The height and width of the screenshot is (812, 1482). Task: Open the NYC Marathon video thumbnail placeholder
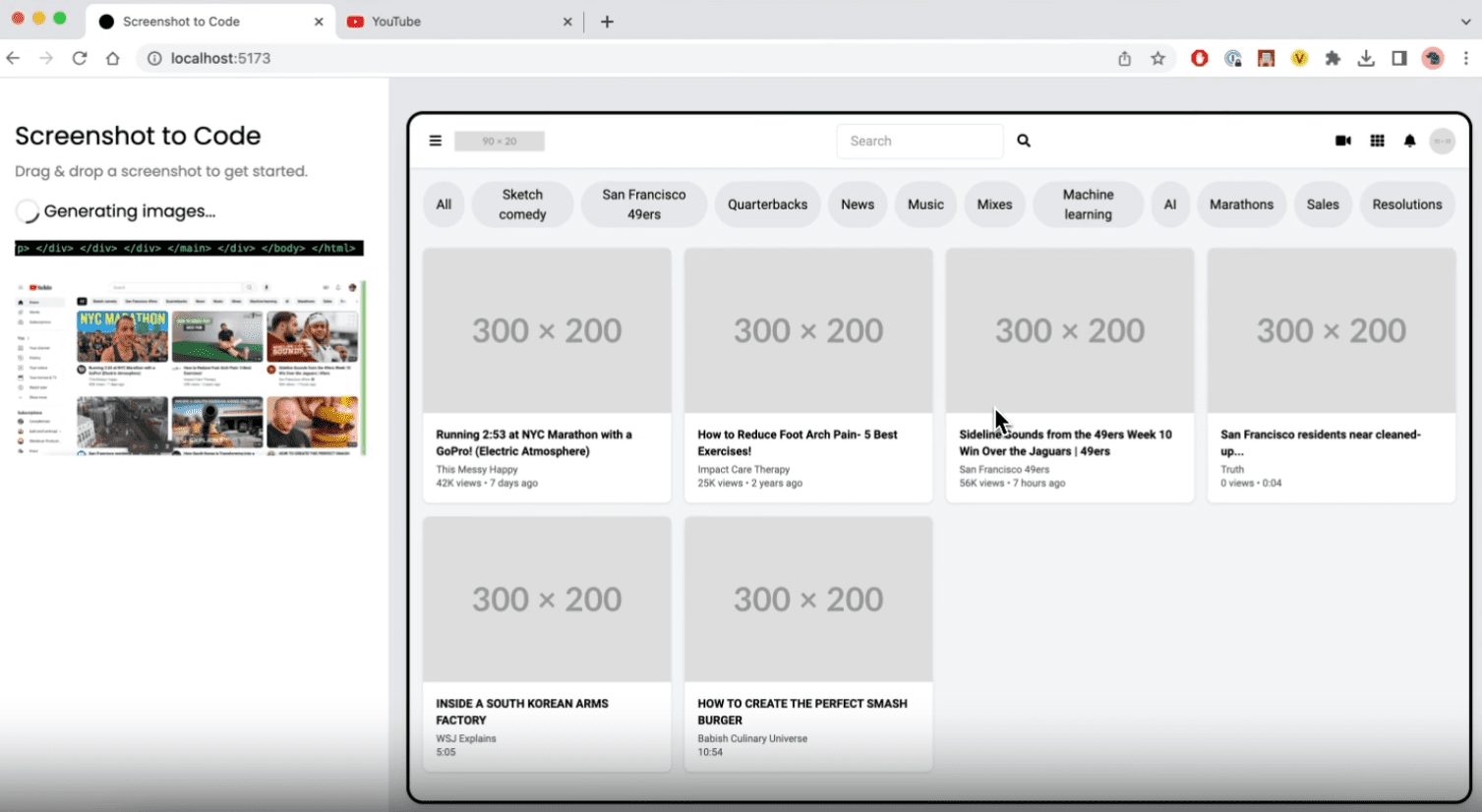click(x=547, y=330)
